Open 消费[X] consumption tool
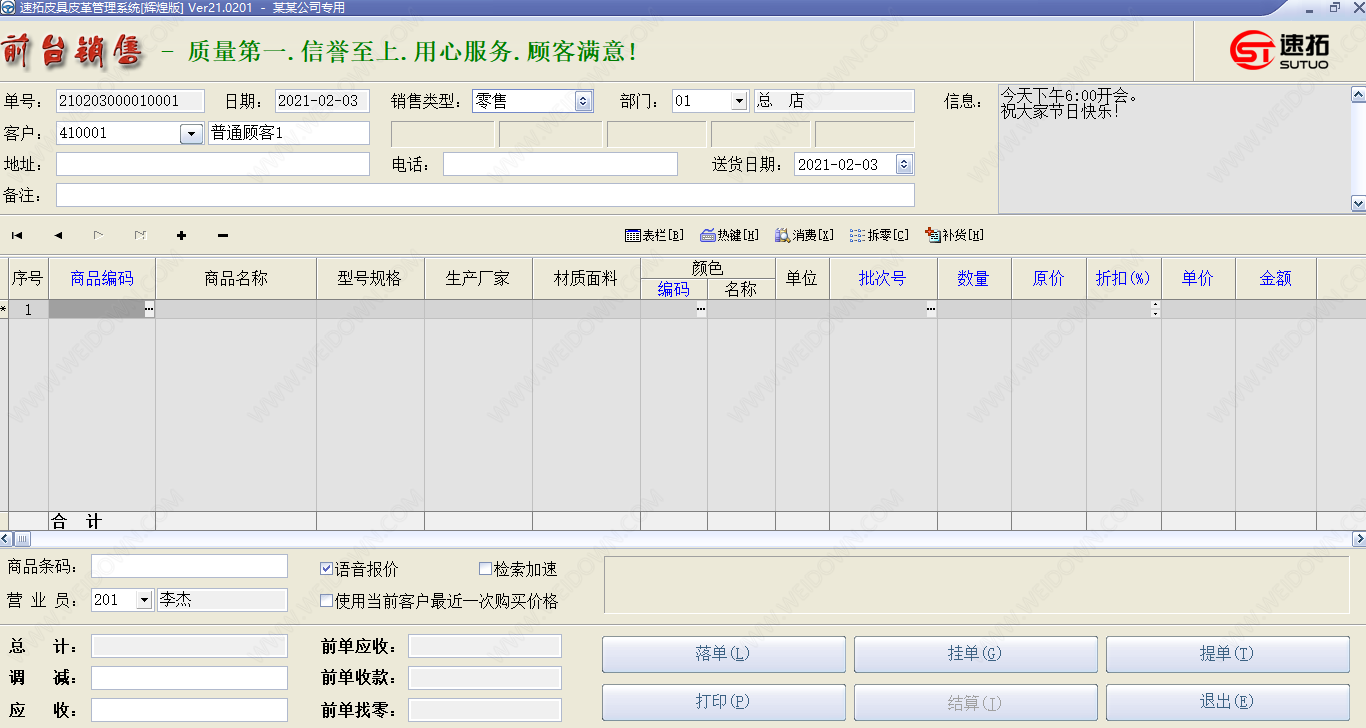Image resolution: width=1366 pixels, height=728 pixels. tap(804, 236)
